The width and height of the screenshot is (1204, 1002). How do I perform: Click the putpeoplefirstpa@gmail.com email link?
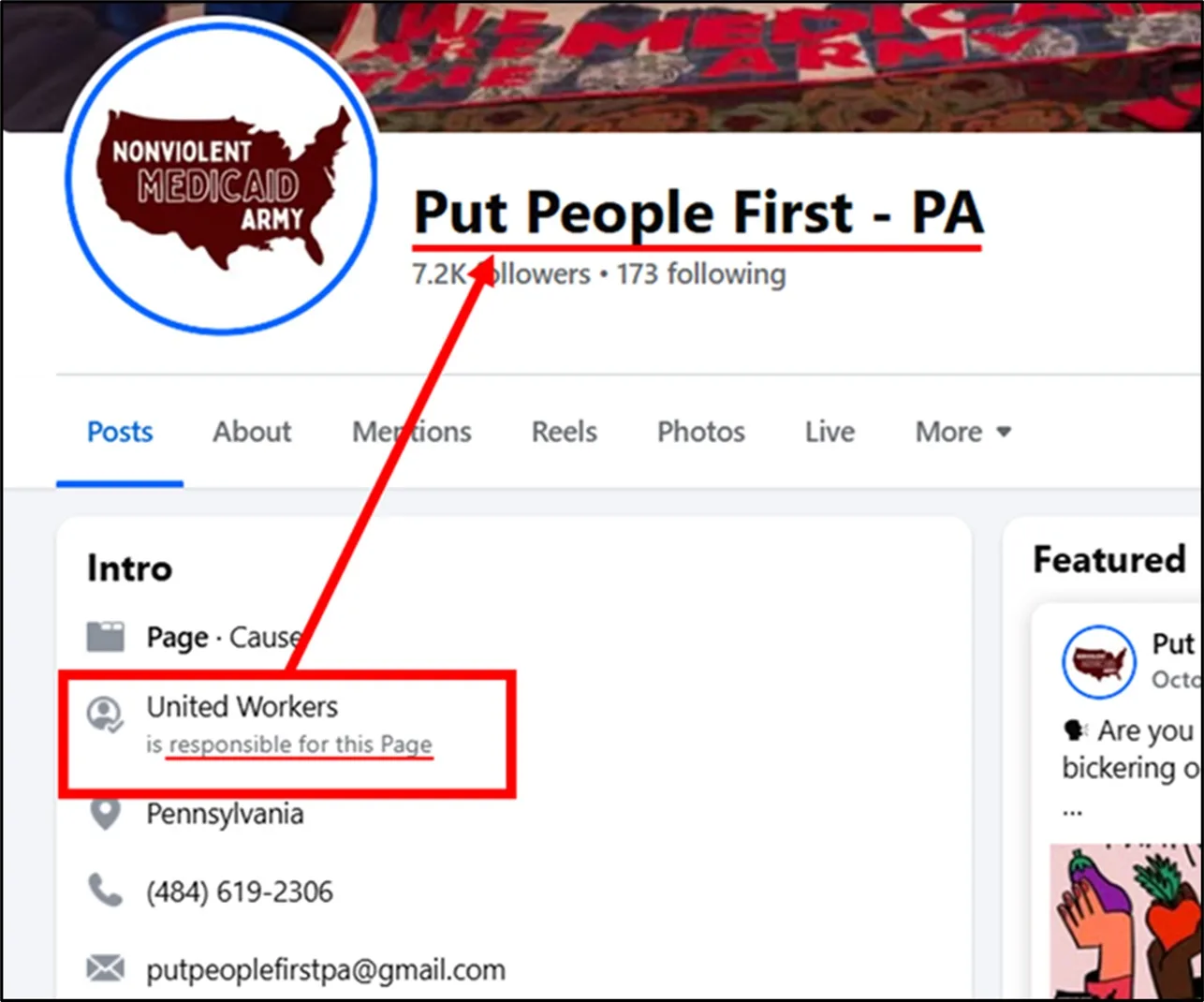click(x=326, y=970)
